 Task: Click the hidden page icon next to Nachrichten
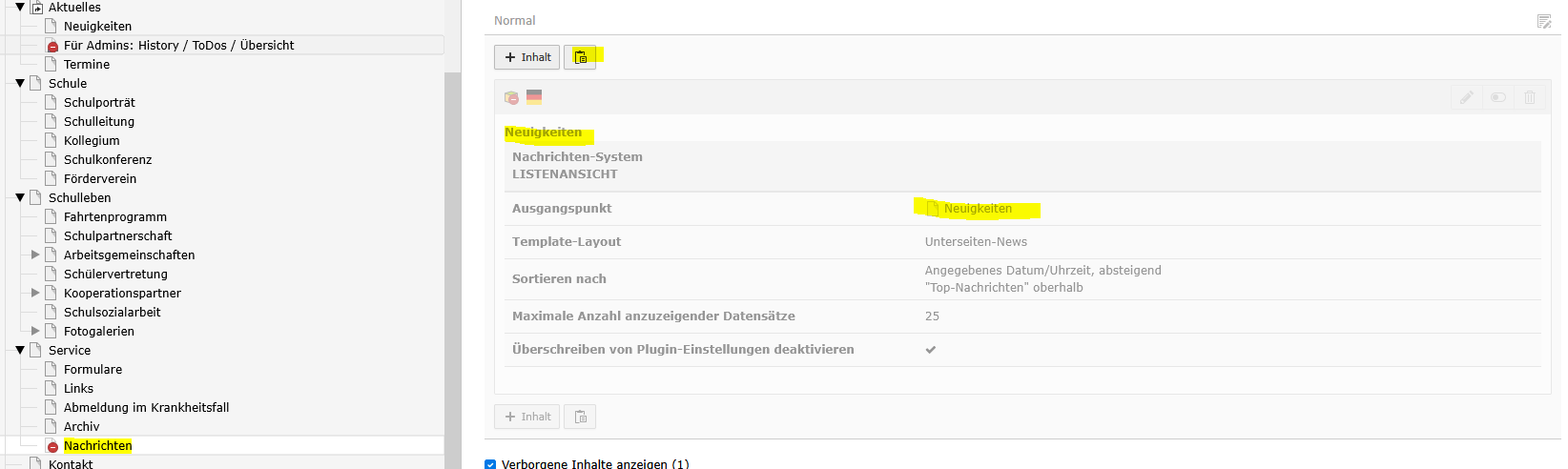(x=52, y=446)
